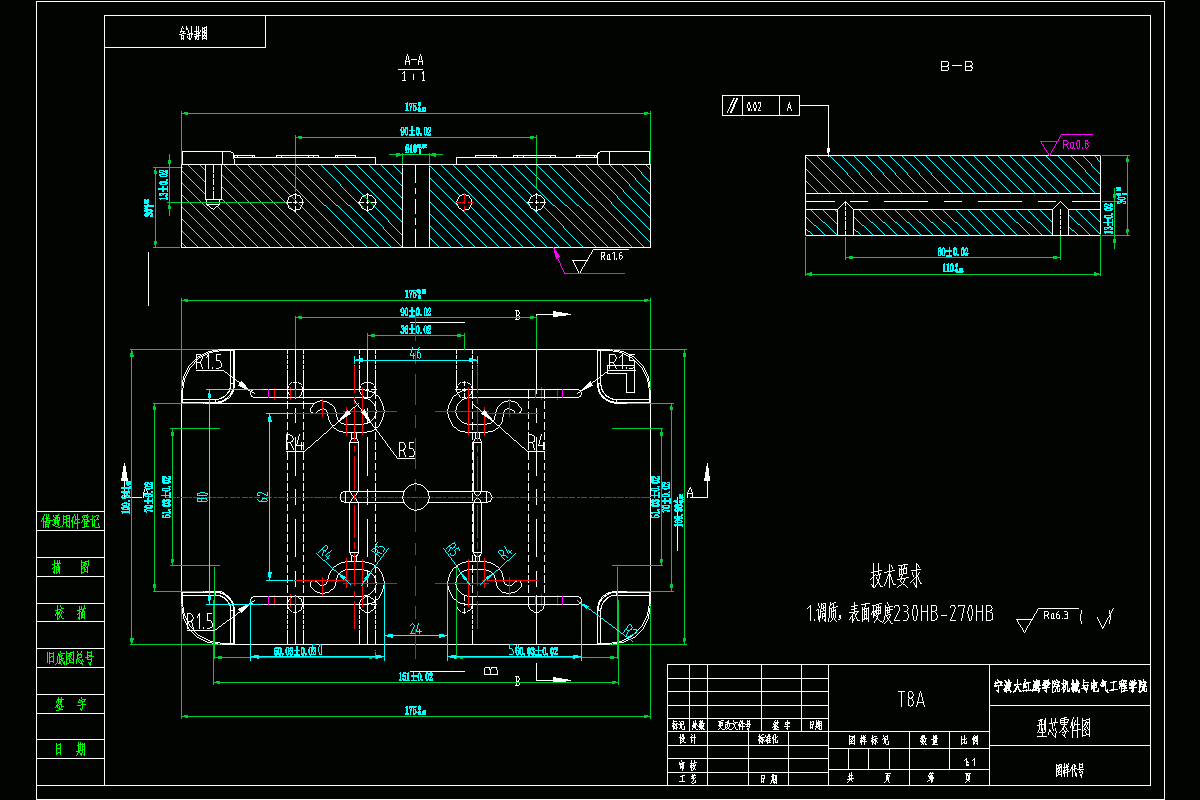Select the 宁波大红鹰学院 school name cell
This screenshot has height=800, width=1200.
pos(1069,687)
